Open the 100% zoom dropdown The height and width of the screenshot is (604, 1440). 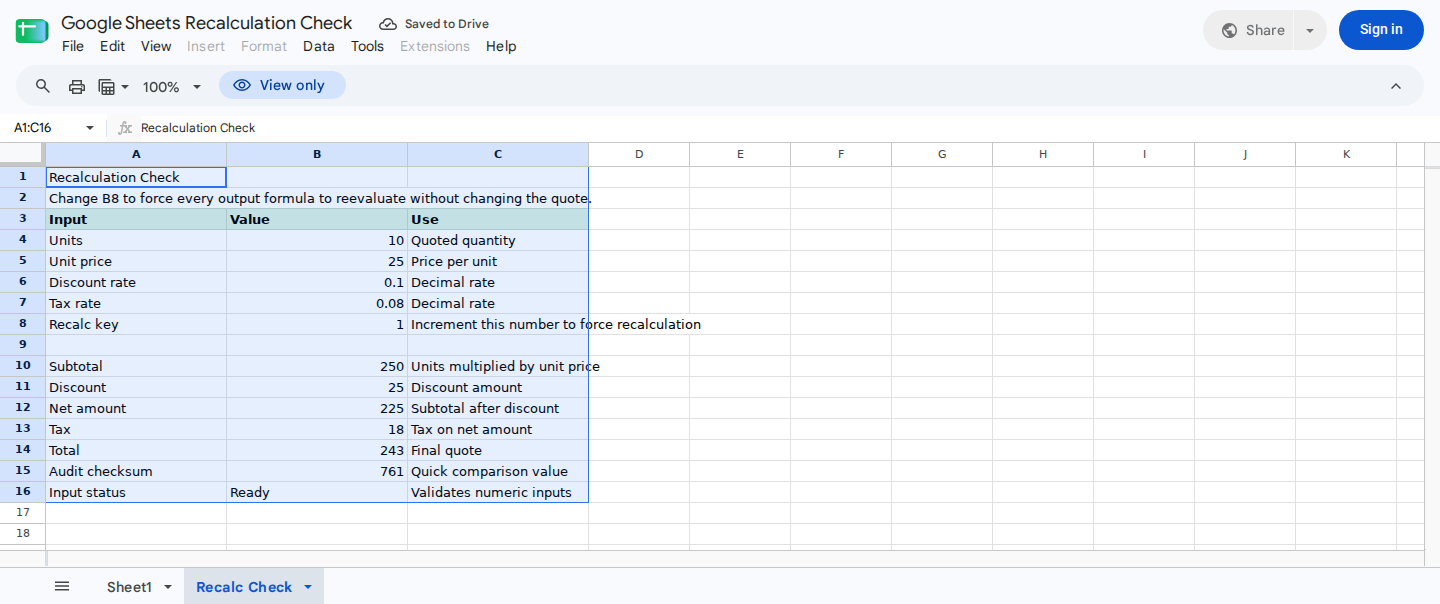point(172,87)
